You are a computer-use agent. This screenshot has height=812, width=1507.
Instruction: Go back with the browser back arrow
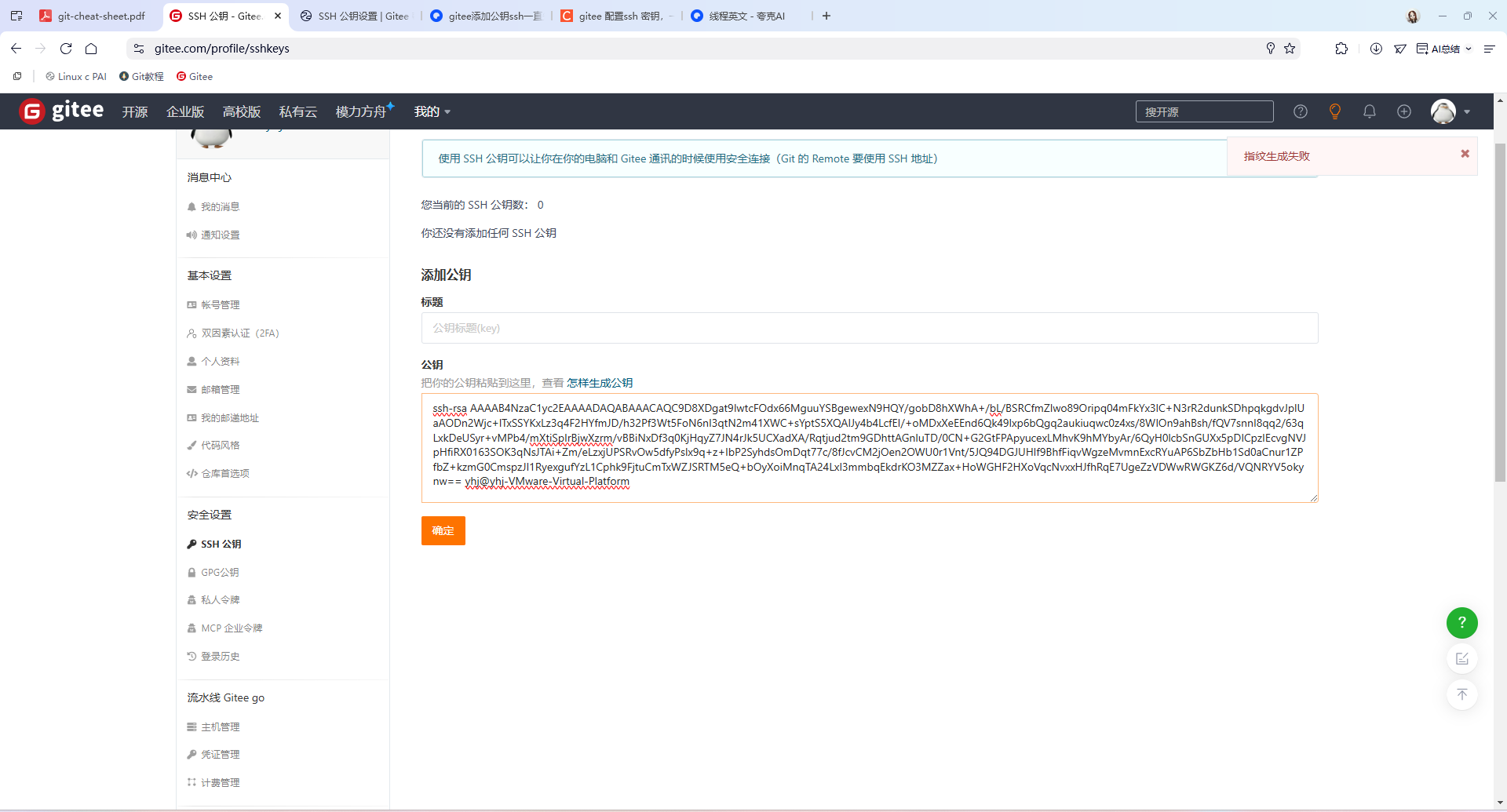point(16,49)
